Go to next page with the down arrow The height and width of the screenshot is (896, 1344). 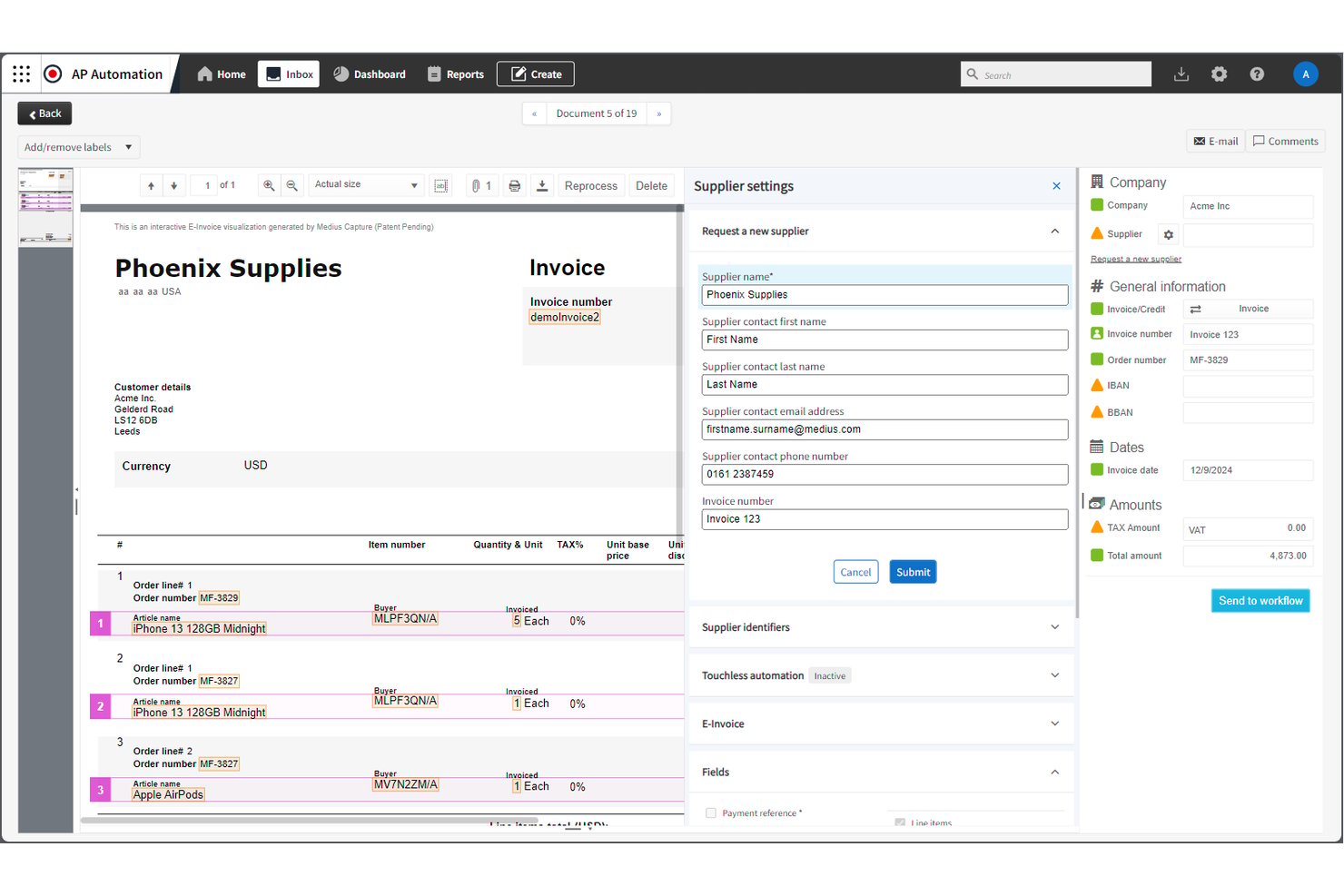(173, 185)
